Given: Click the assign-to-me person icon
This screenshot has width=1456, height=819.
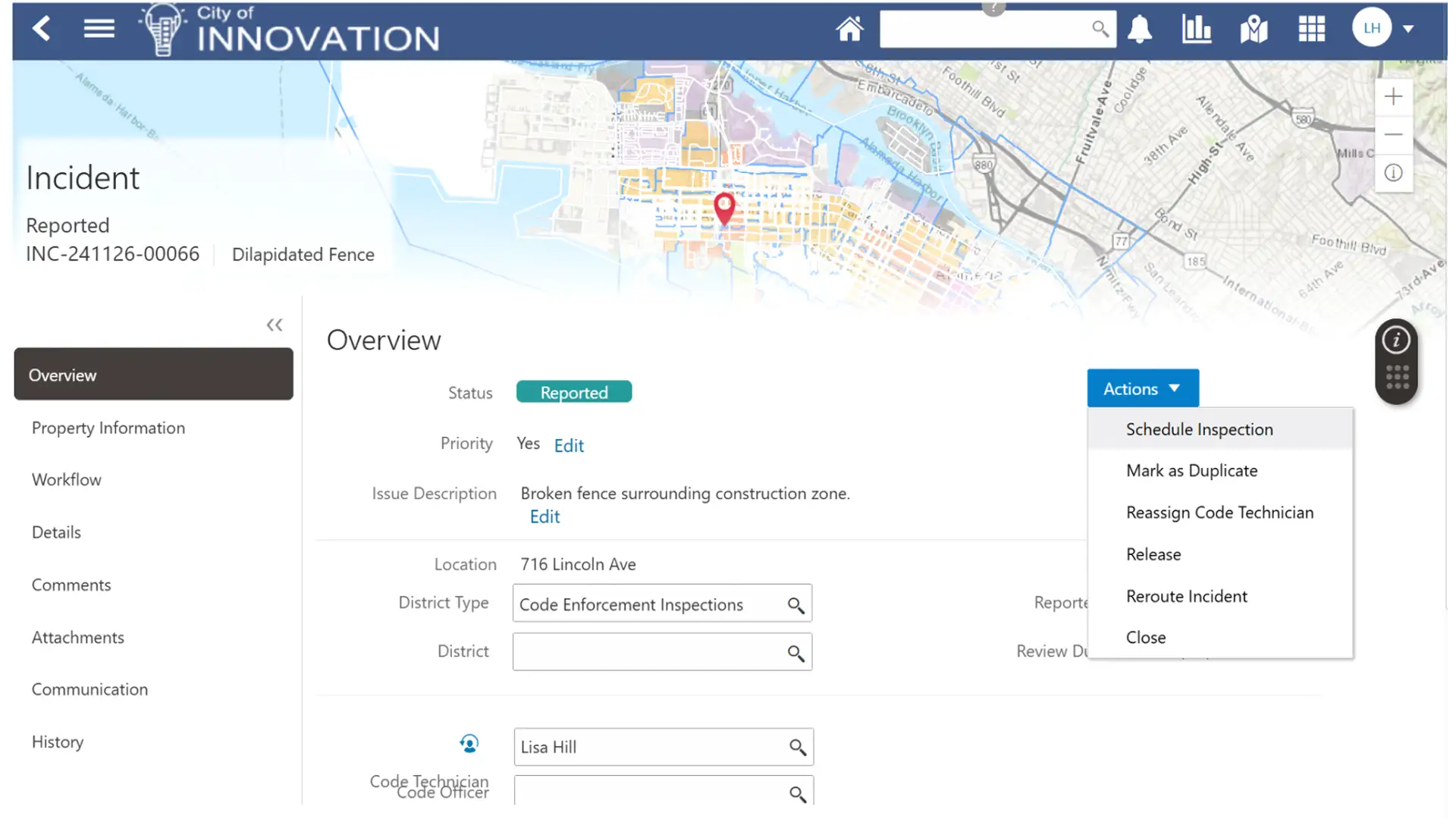Looking at the screenshot, I should point(469,744).
